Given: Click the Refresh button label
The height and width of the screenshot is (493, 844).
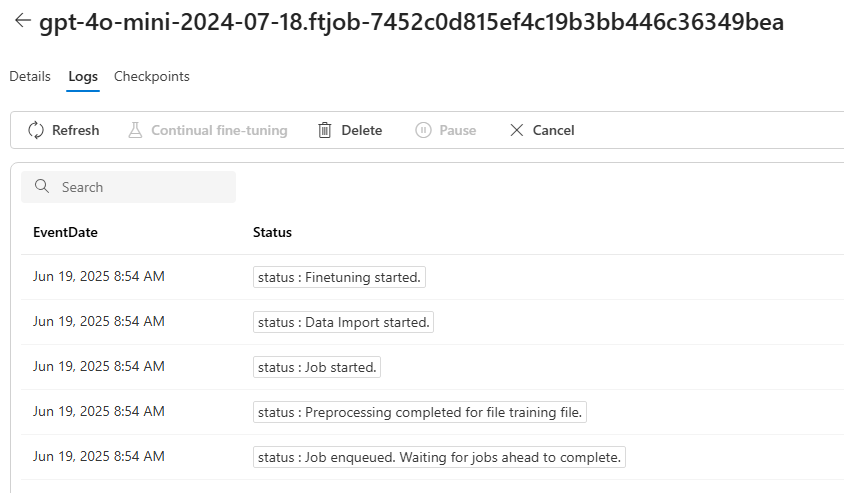Looking at the screenshot, I should [75, 130].
